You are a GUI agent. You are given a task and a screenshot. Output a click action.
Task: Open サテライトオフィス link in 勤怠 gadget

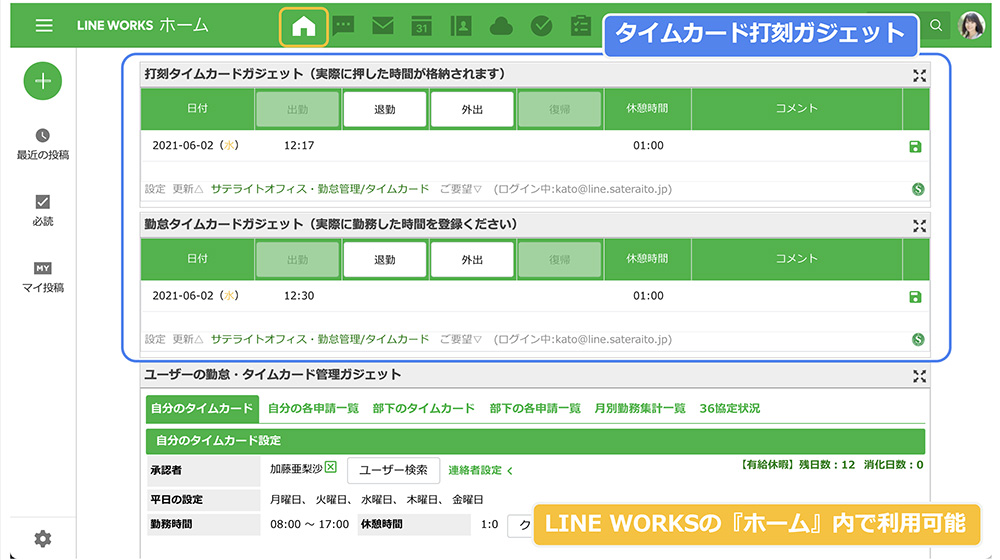pos(320,339)
